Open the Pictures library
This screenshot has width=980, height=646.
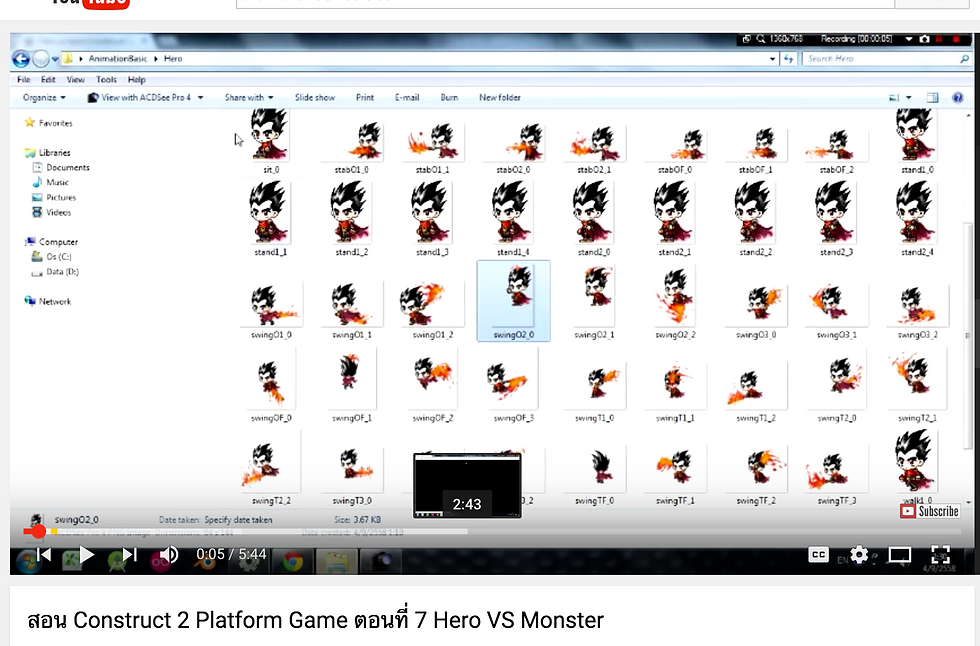(61, 197)
